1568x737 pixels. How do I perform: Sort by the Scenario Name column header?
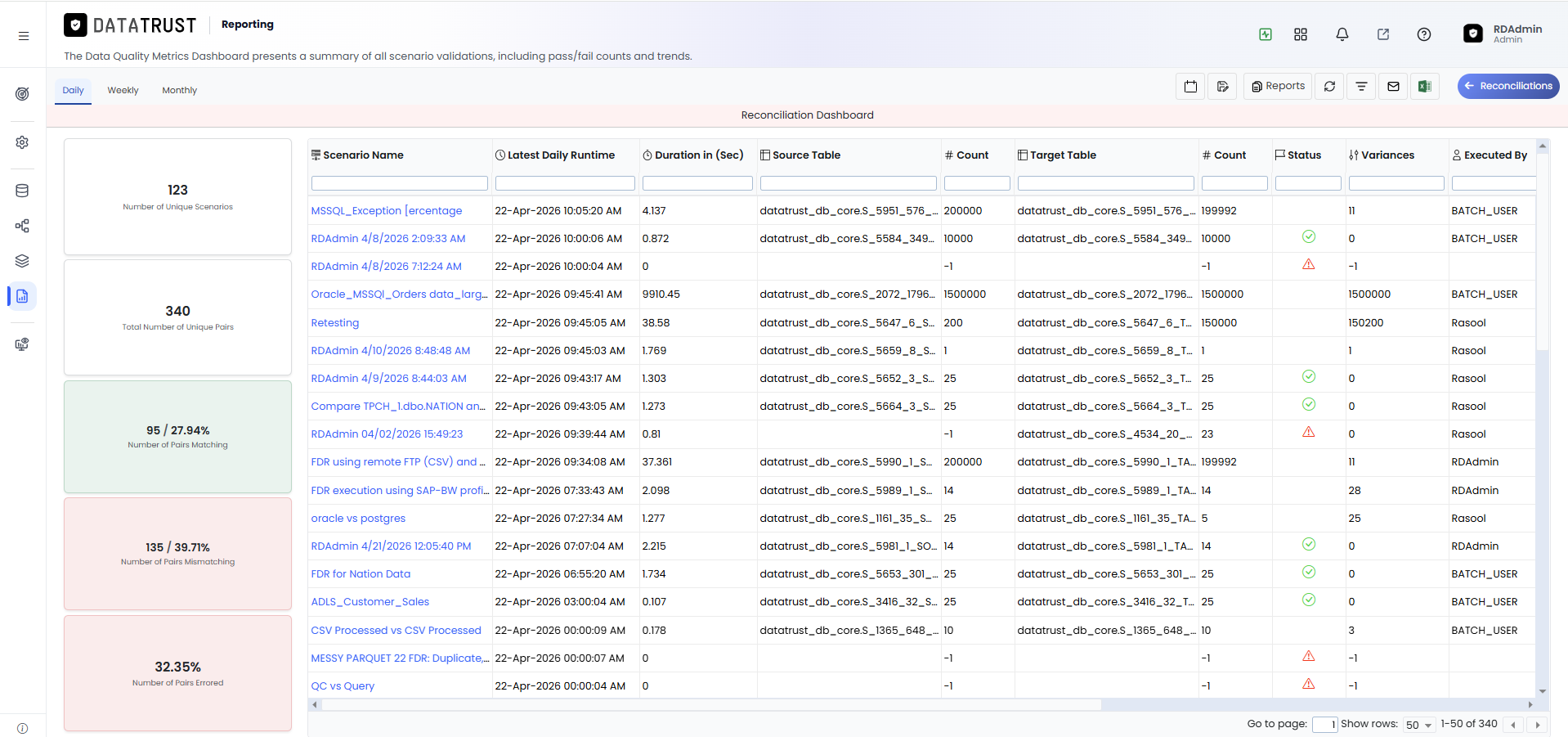point(363,155)
